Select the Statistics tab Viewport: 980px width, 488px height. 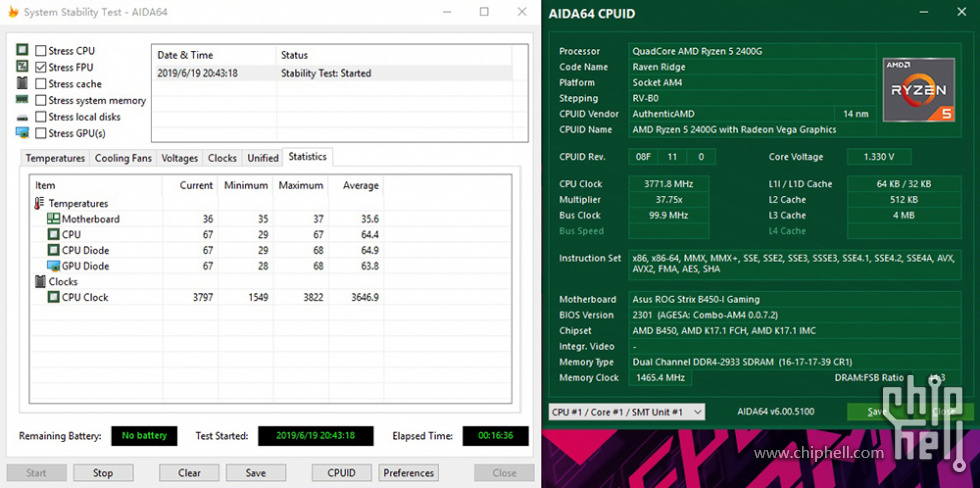point(308,157)
